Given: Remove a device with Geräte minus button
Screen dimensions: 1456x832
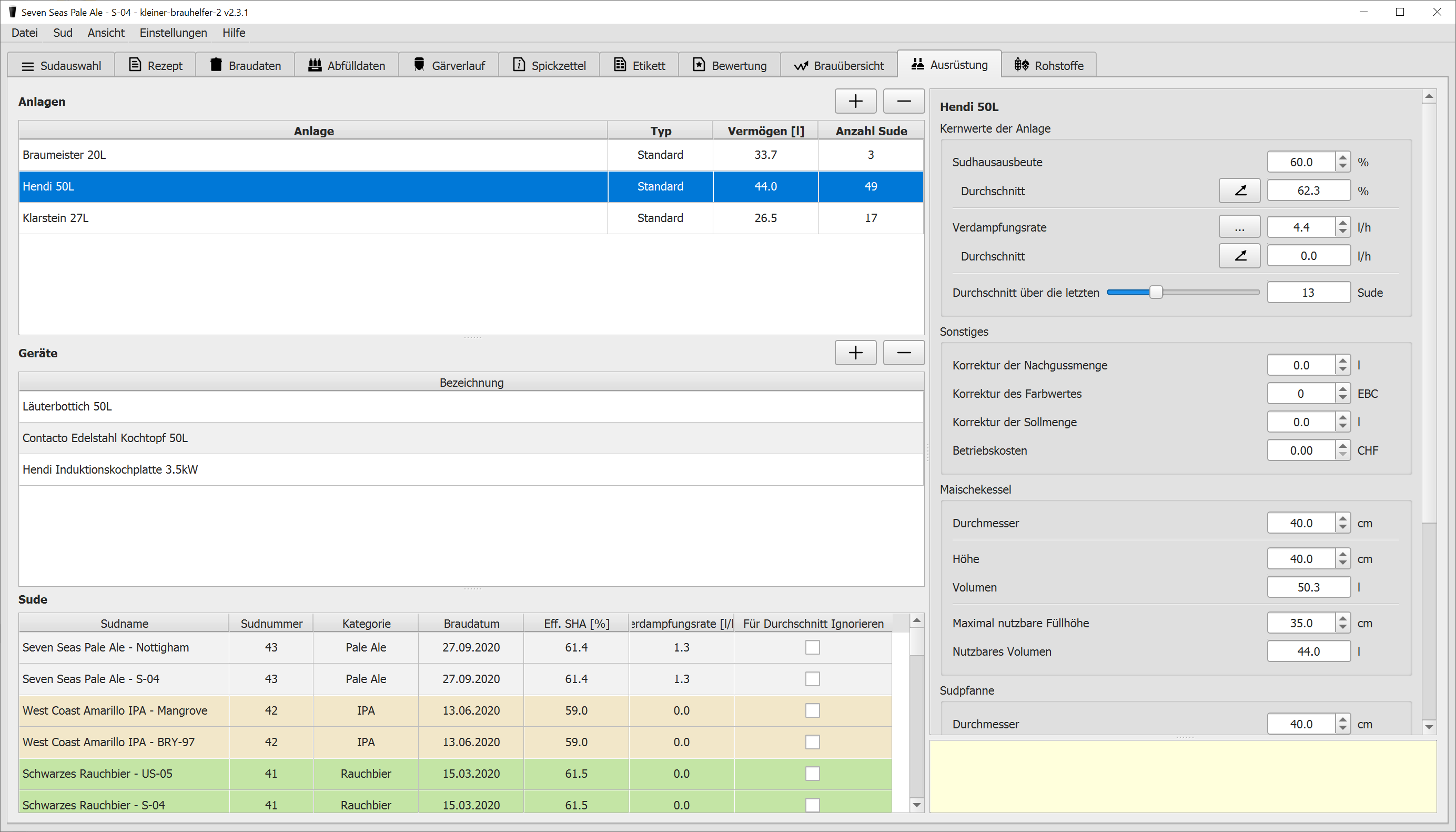Looking at the screenshot, I should [x=903, y=353].
